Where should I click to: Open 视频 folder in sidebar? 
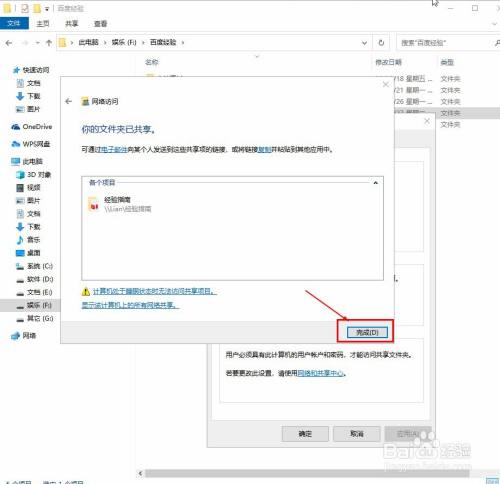[x=28, y=188]
